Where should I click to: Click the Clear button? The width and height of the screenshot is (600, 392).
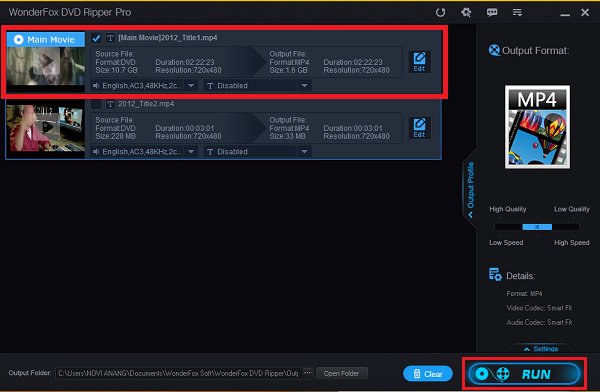[x=428, y=374]
